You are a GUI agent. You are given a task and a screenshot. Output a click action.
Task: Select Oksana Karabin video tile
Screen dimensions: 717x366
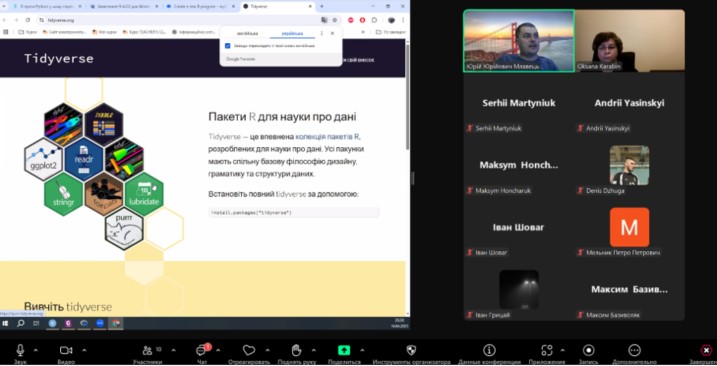[x=630, y=41]
